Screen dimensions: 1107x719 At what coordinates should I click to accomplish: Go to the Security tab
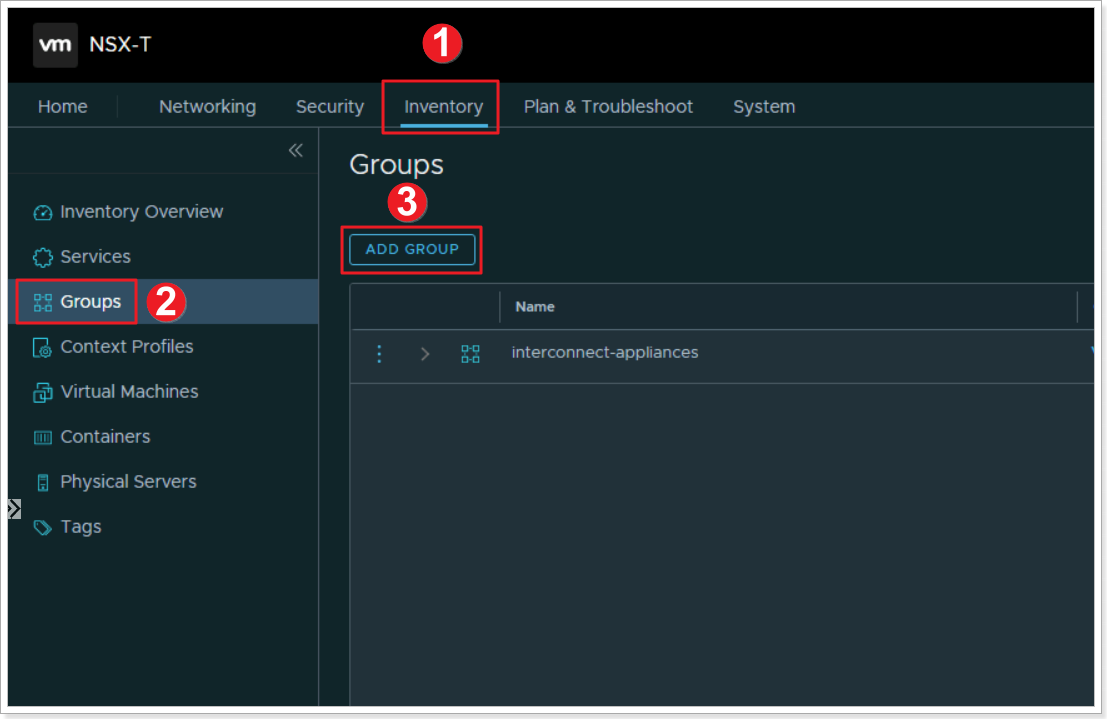330,107
